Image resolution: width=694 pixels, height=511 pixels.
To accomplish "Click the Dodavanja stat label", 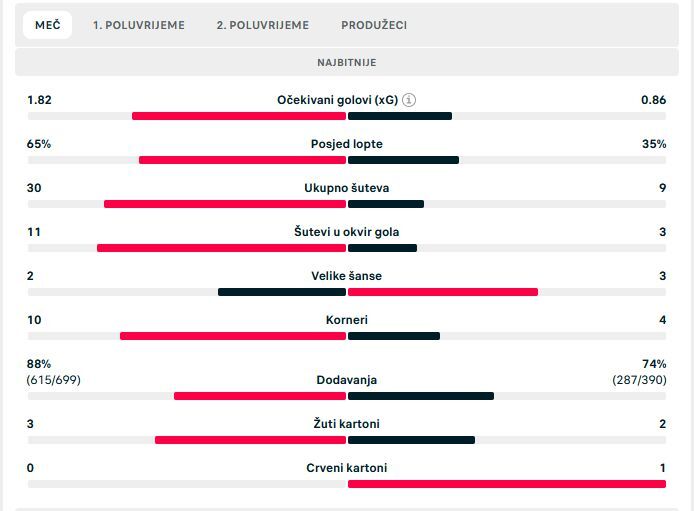I will tap(346, 380).
